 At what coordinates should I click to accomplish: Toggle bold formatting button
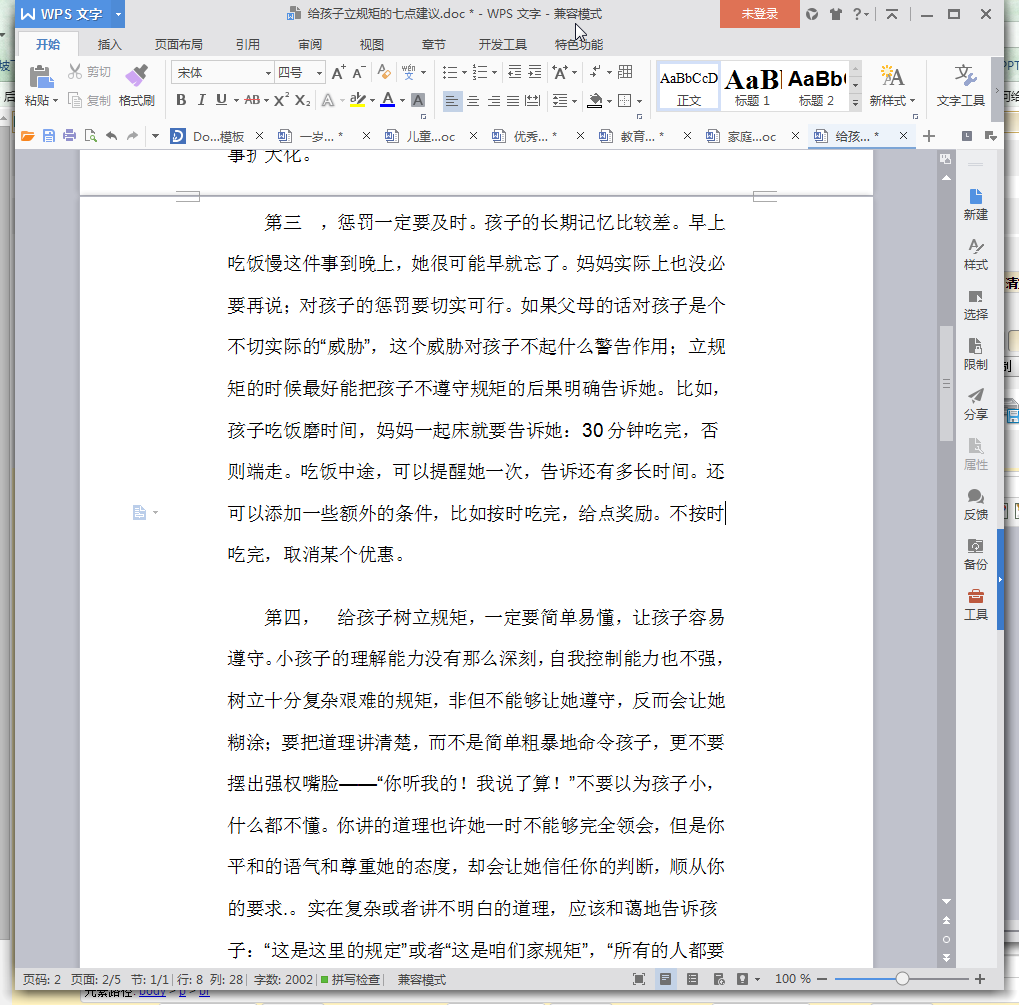pyautogui.click(x=181, y=99)
